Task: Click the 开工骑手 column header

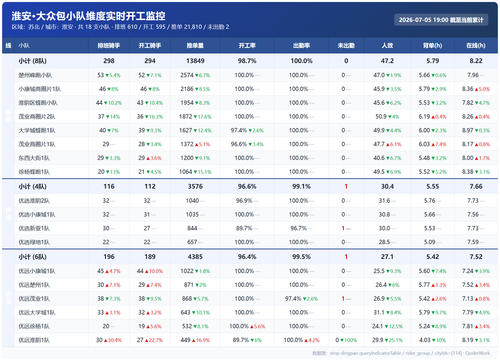Action: click(150, 46)
